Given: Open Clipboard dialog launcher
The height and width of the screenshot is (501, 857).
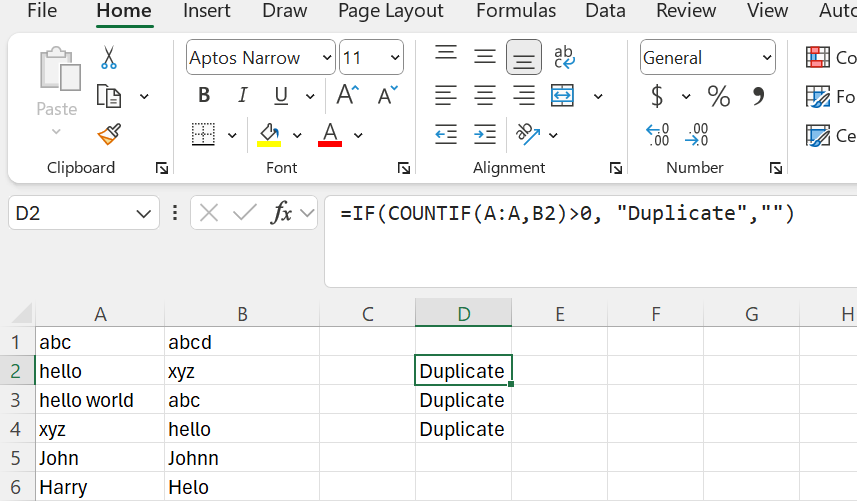Looking at the screenshot, I should (x=162, y=168).
